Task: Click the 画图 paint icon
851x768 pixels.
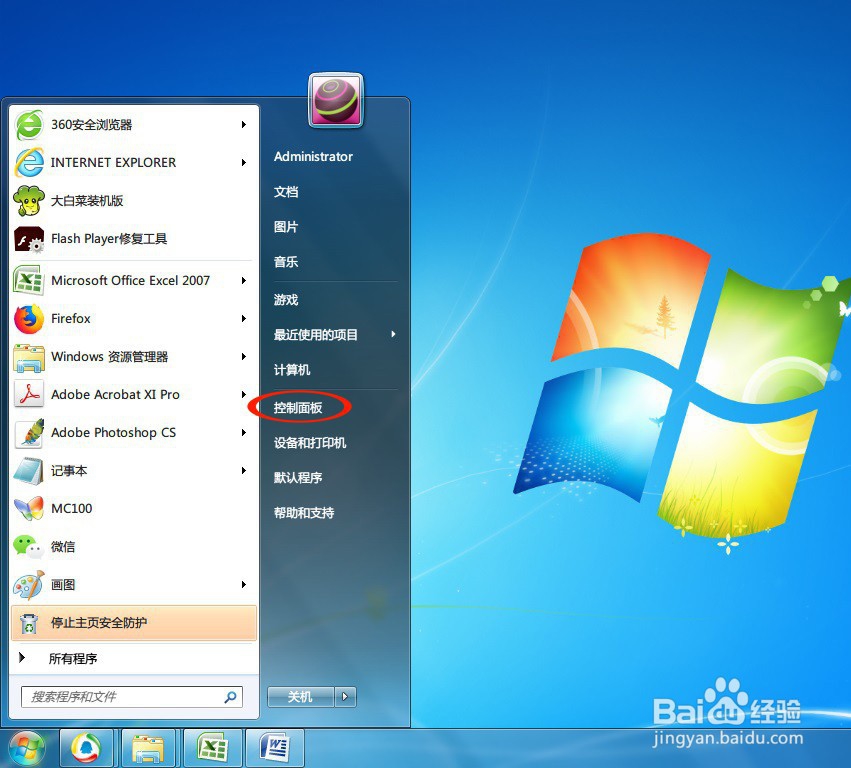Action: [x=29, y=585]
